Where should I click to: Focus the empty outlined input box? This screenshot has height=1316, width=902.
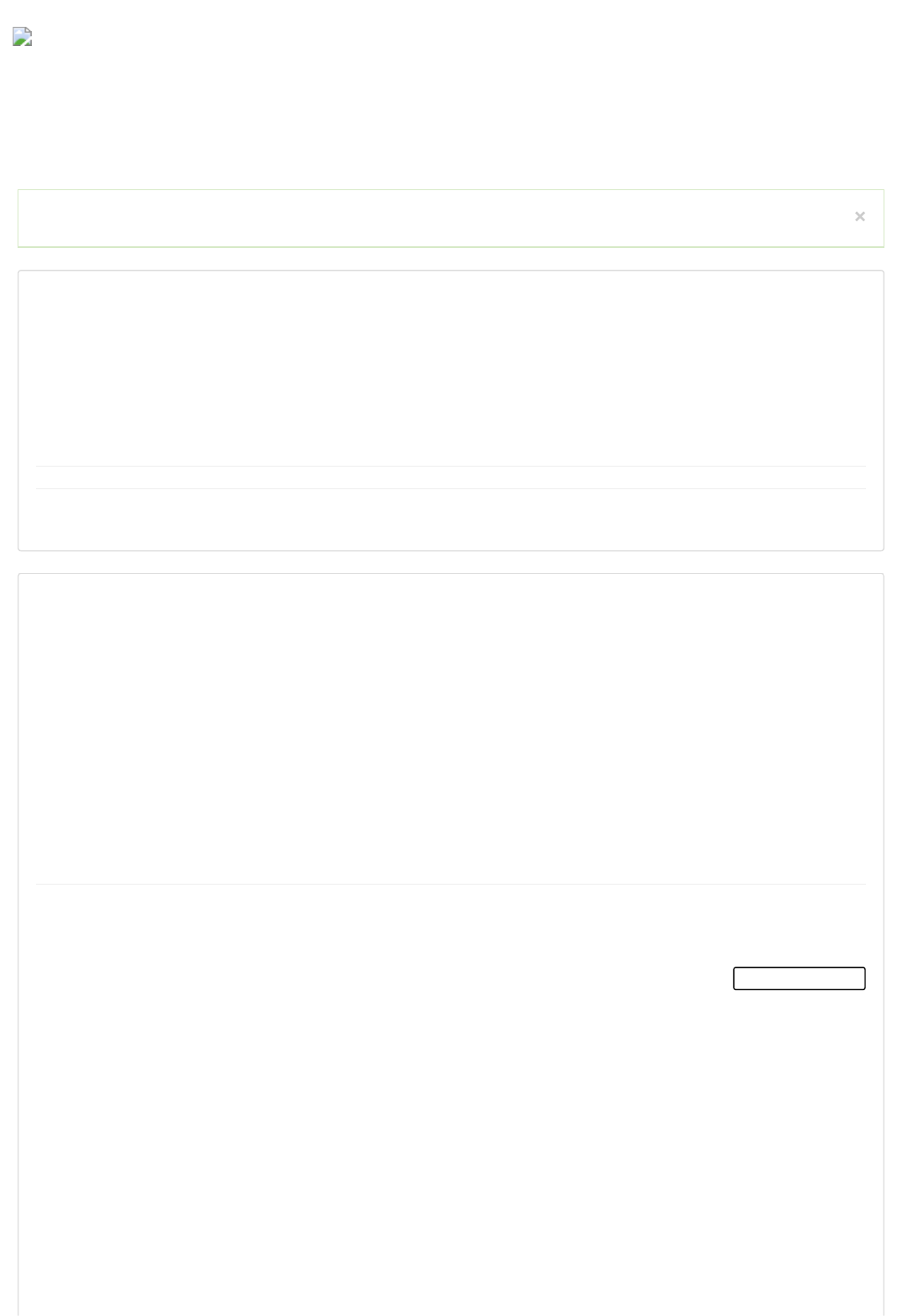point(799,978)
